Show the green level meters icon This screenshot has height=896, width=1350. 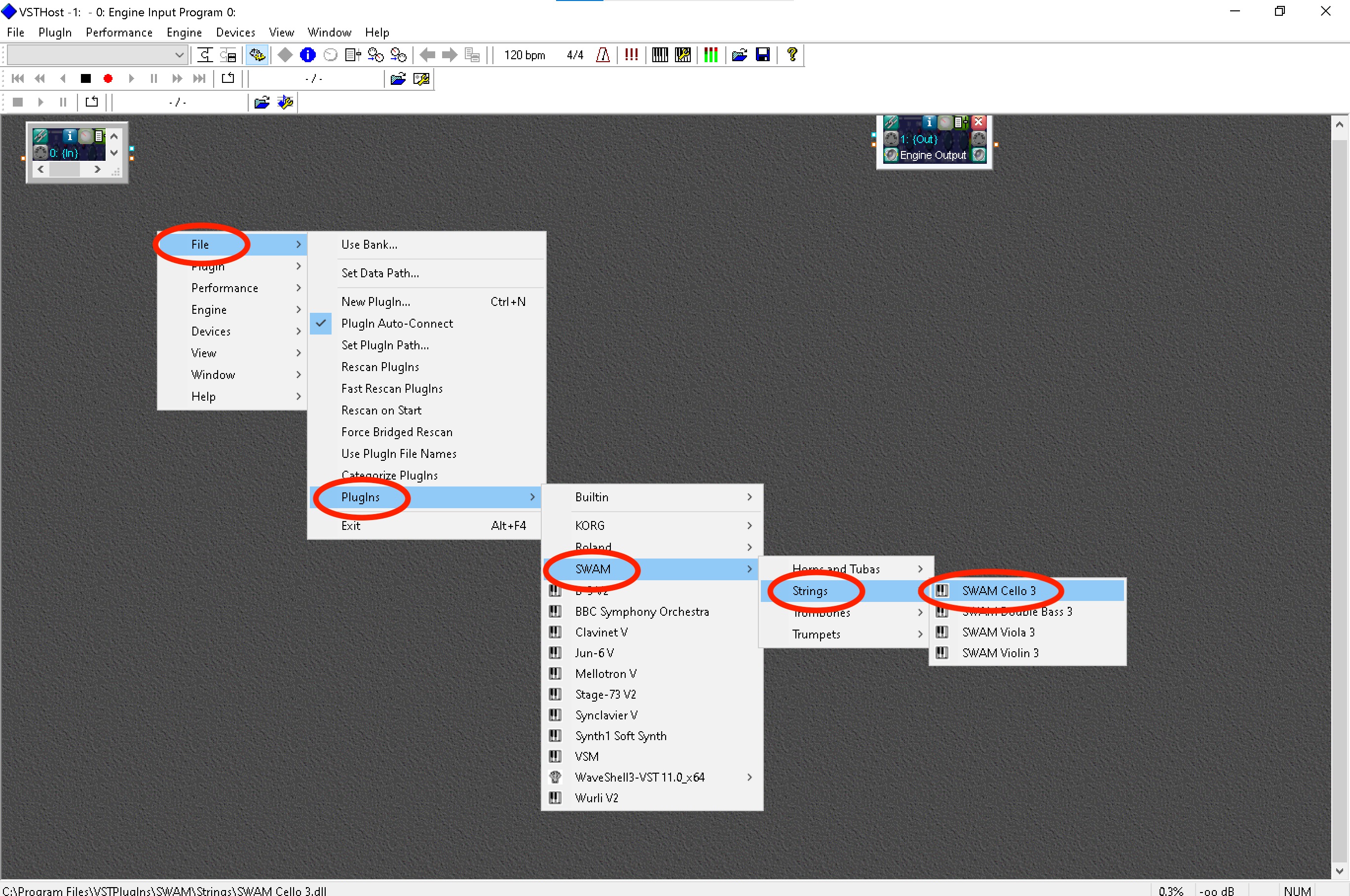click(x=711, y=55)
